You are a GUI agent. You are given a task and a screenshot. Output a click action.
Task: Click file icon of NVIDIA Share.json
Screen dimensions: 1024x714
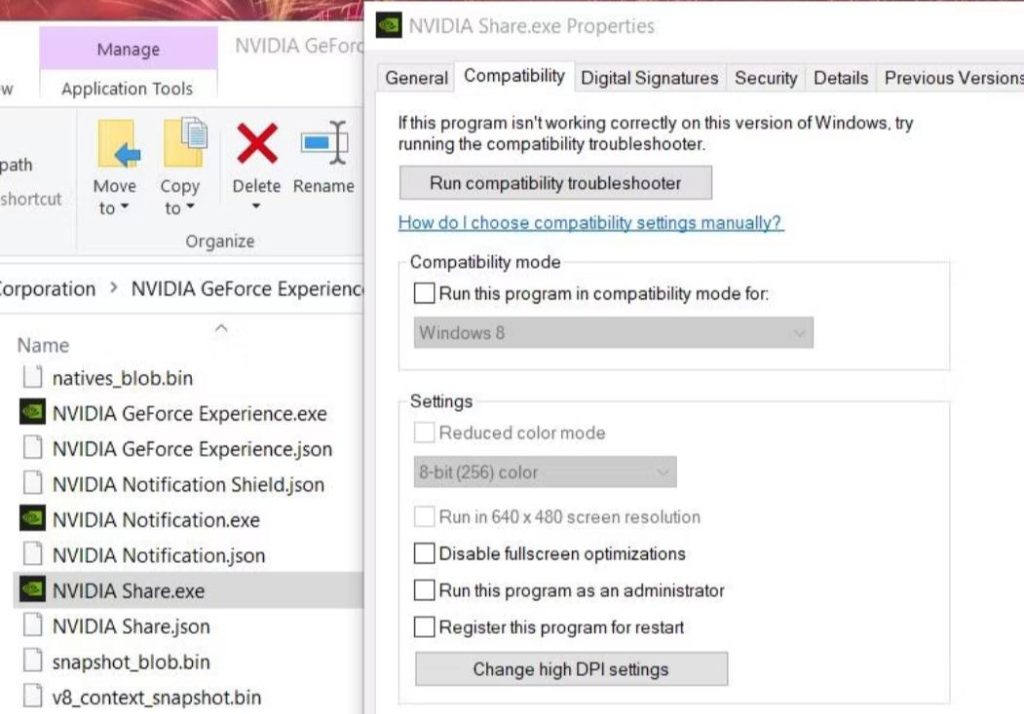(33, 625)
